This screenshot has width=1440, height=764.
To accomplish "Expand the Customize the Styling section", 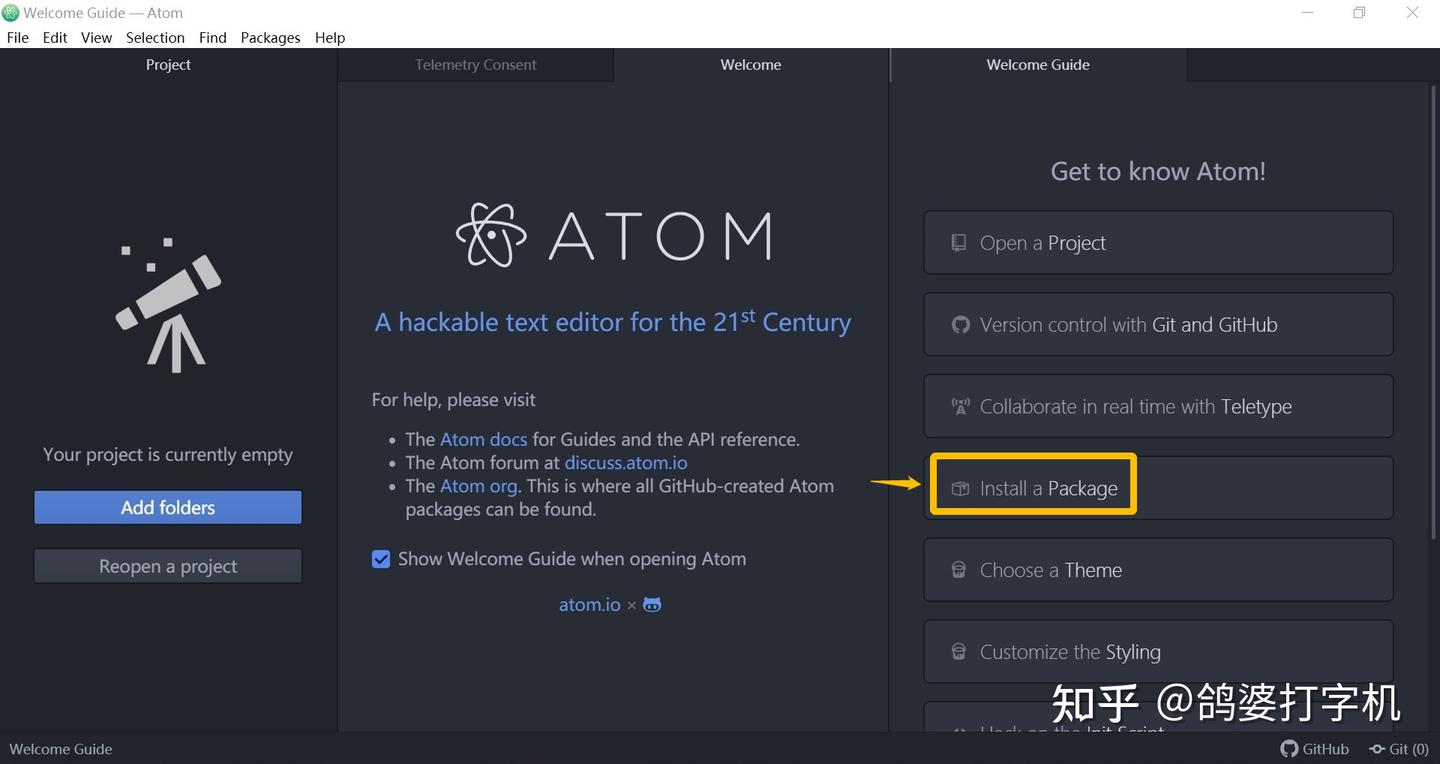I will click(x=1157, y=651).
